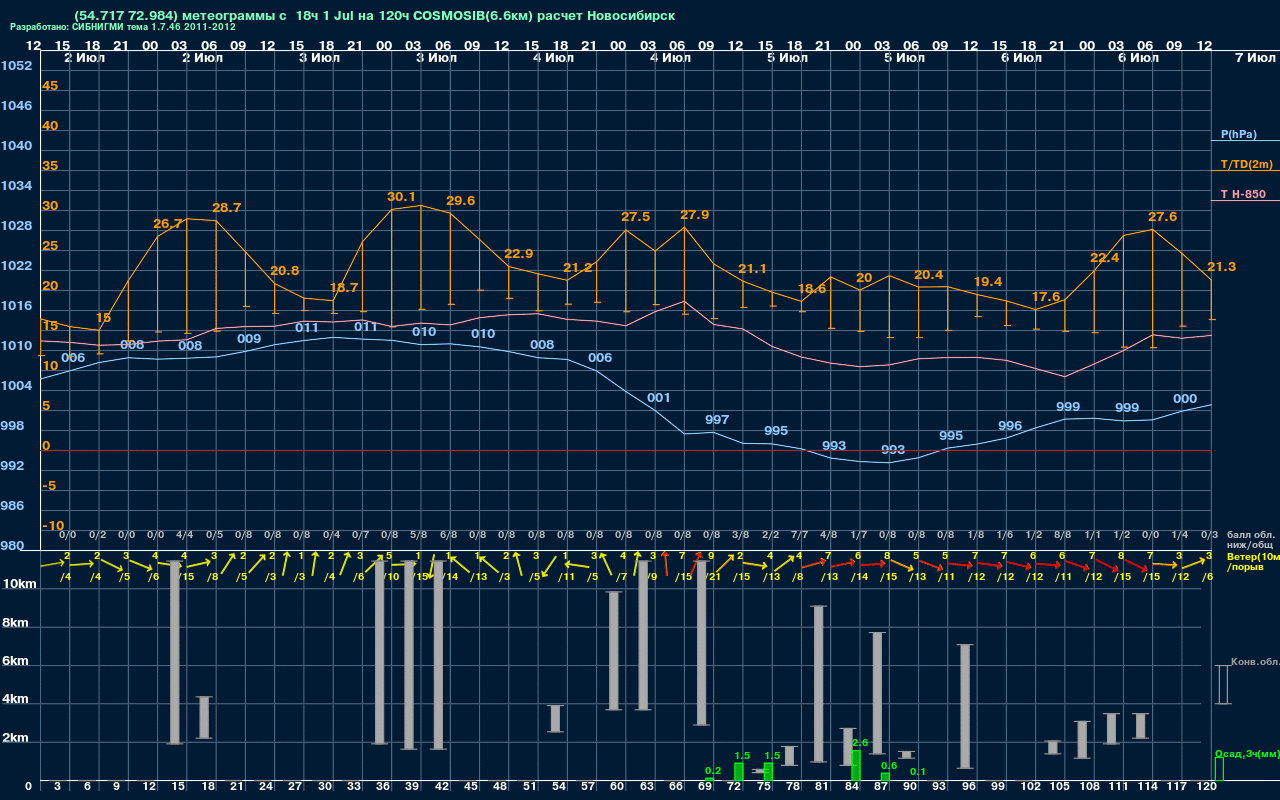Click the 21.1 temperature value

coord(752,269)
